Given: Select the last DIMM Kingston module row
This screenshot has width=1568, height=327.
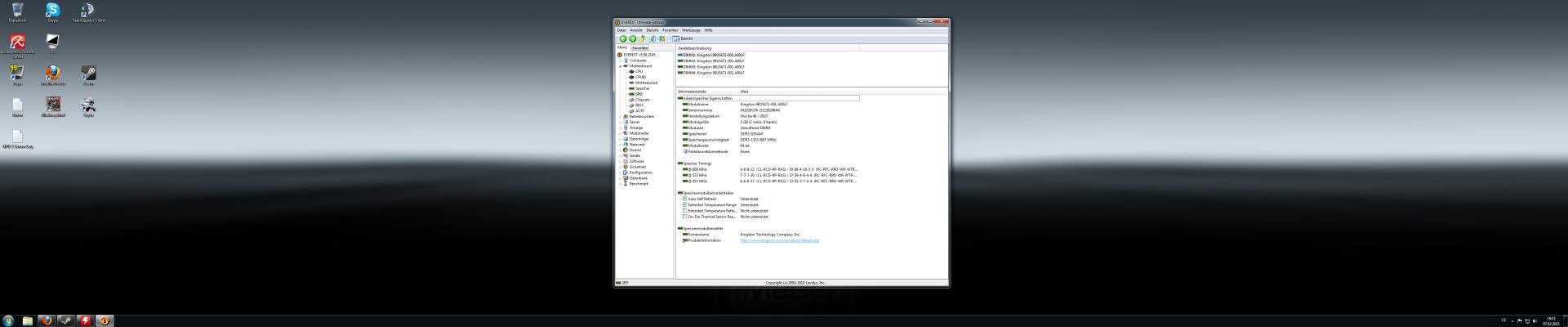Looking at the screenshot, I should [x=711, y=73].
